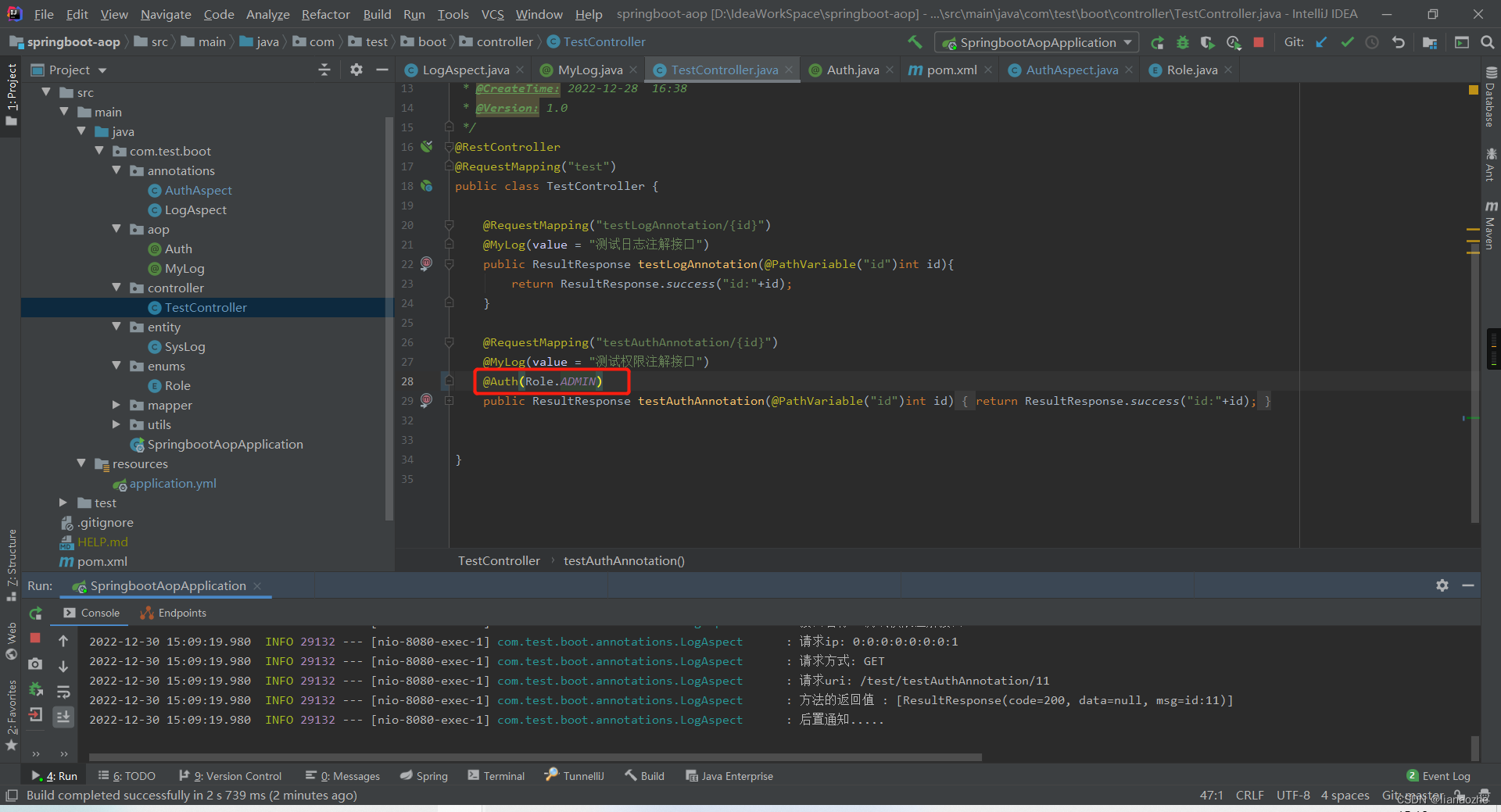Toggle the Favorites side tool window
This screenshot has height=812, width=1501.
click(11, 715)
